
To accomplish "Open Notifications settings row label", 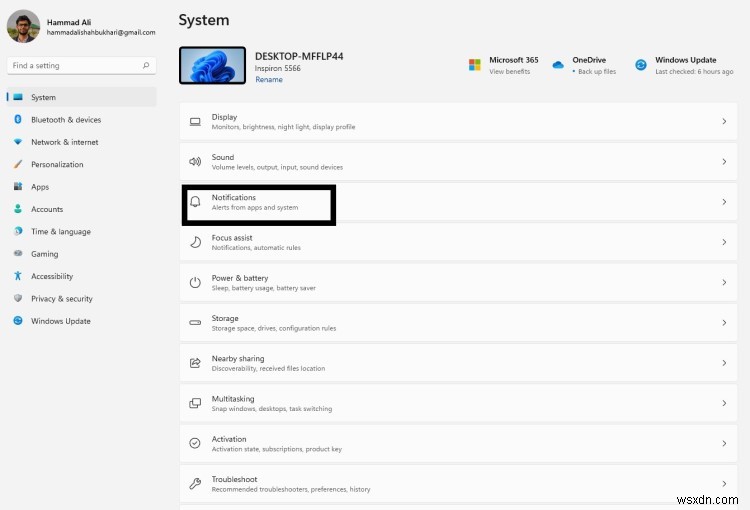I will coord(233,197).
